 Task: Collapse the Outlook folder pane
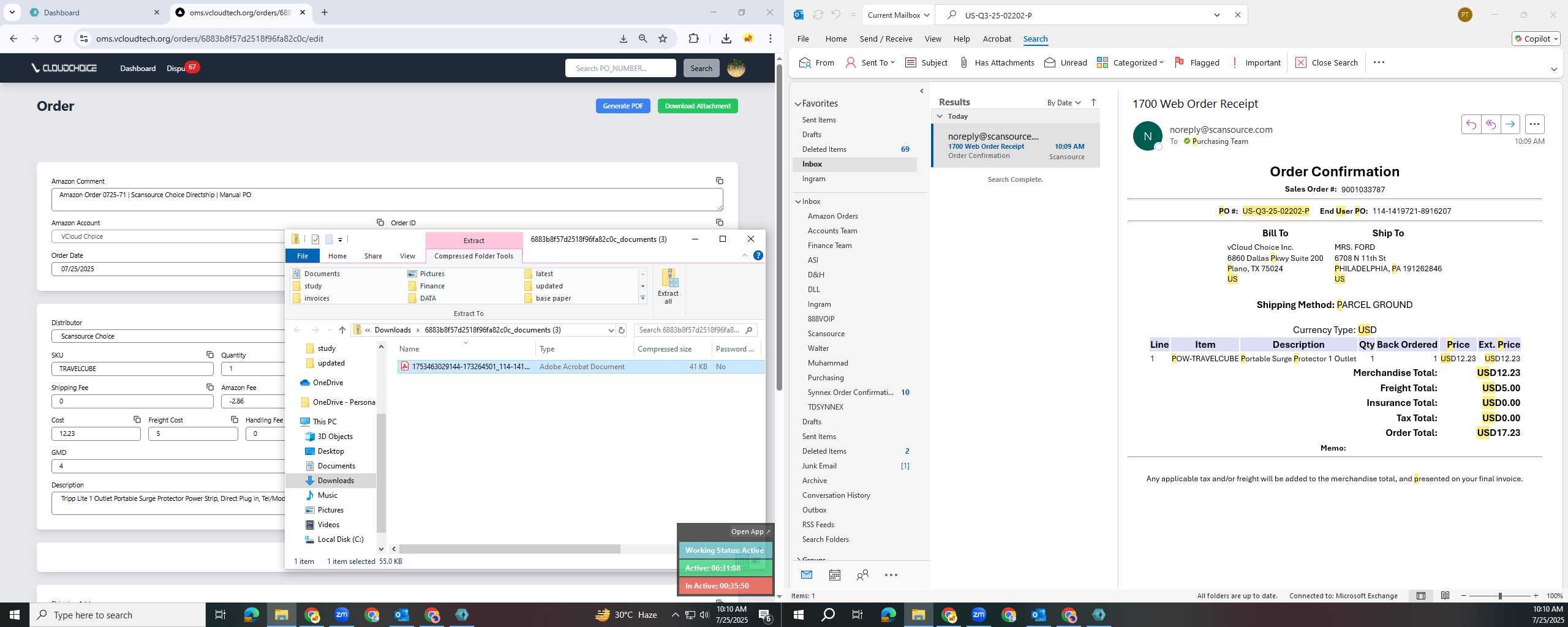pyautogui.click(x=922, y=91)
